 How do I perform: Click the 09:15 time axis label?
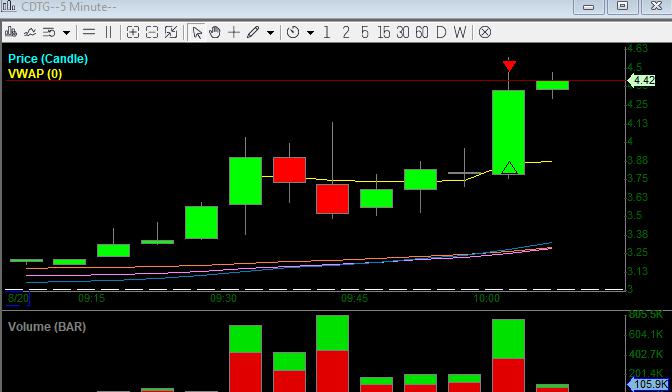(91, 298)
